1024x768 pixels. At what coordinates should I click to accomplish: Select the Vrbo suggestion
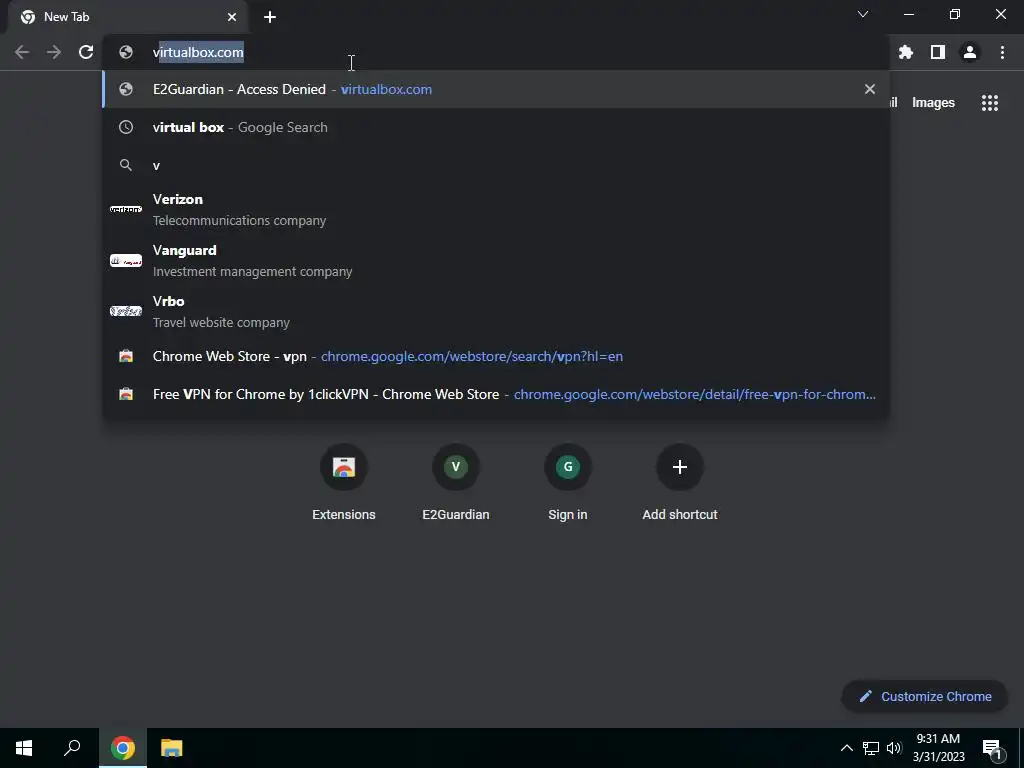tap(496, 312)
